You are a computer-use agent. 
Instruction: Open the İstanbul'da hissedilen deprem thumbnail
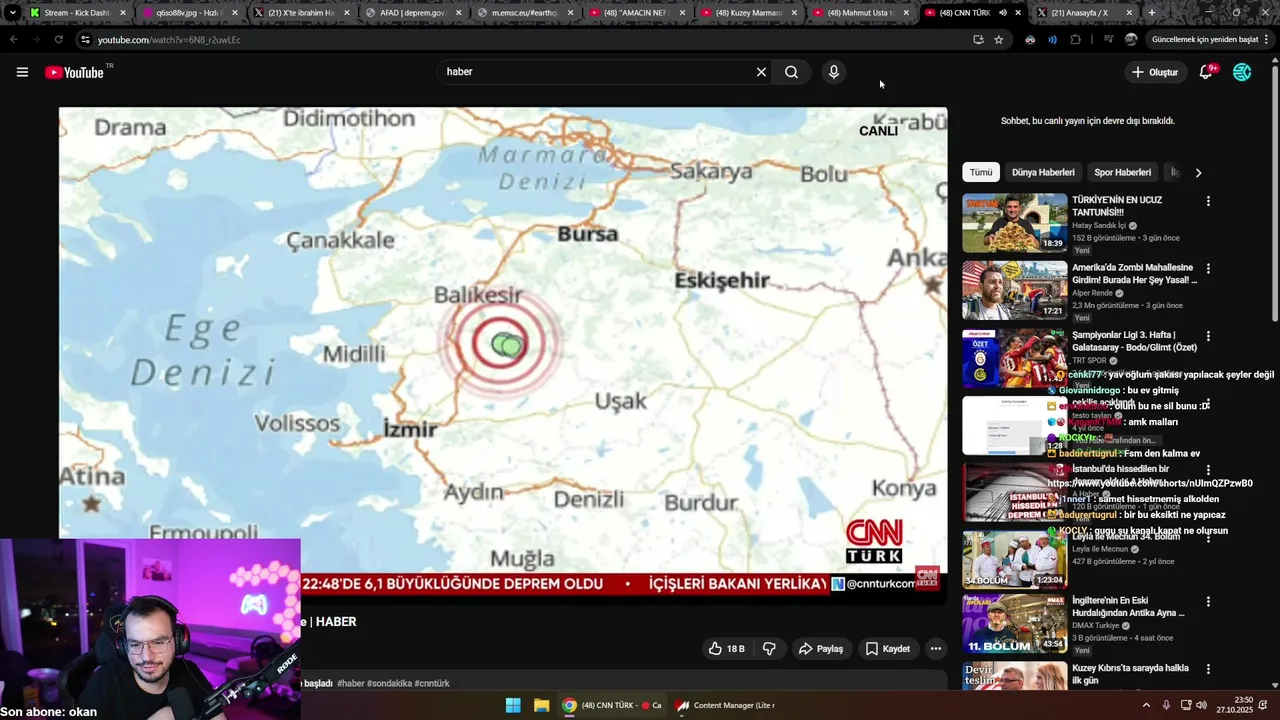coord(1014,492)
